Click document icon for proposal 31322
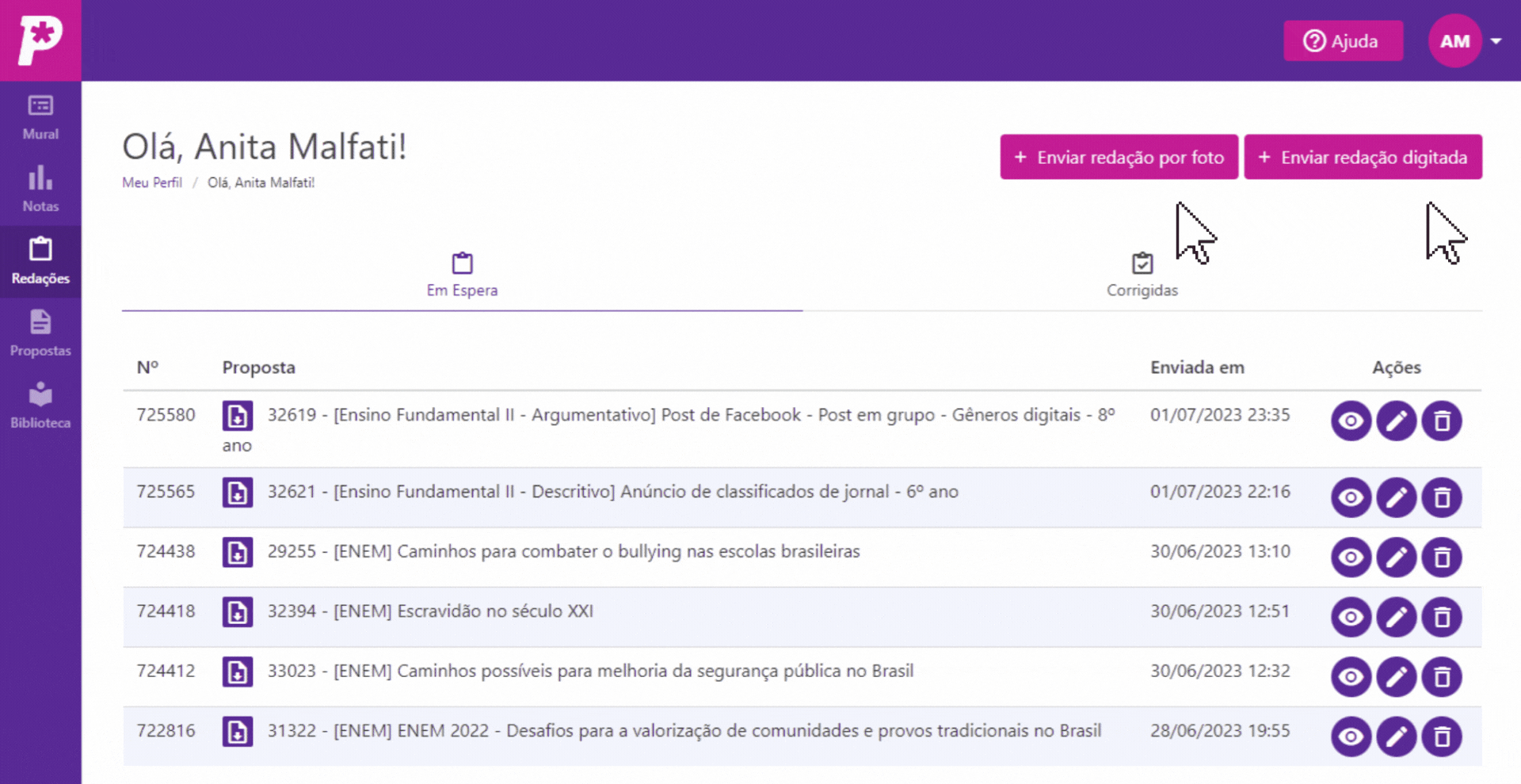The width and height of the screenshot is (1521, 784). pyautogui.click(x=237, y=732)
